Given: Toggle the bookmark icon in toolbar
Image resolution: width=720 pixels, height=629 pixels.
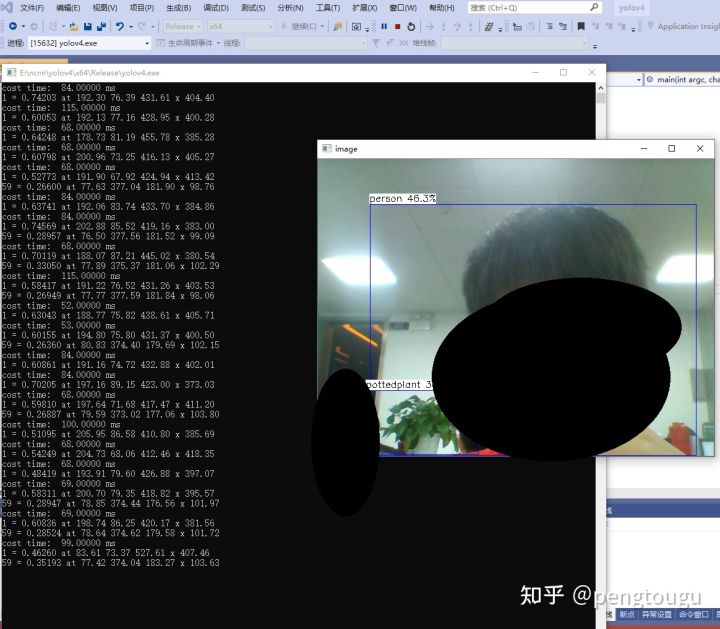Looking at the screenshot, I should [581, 27].
